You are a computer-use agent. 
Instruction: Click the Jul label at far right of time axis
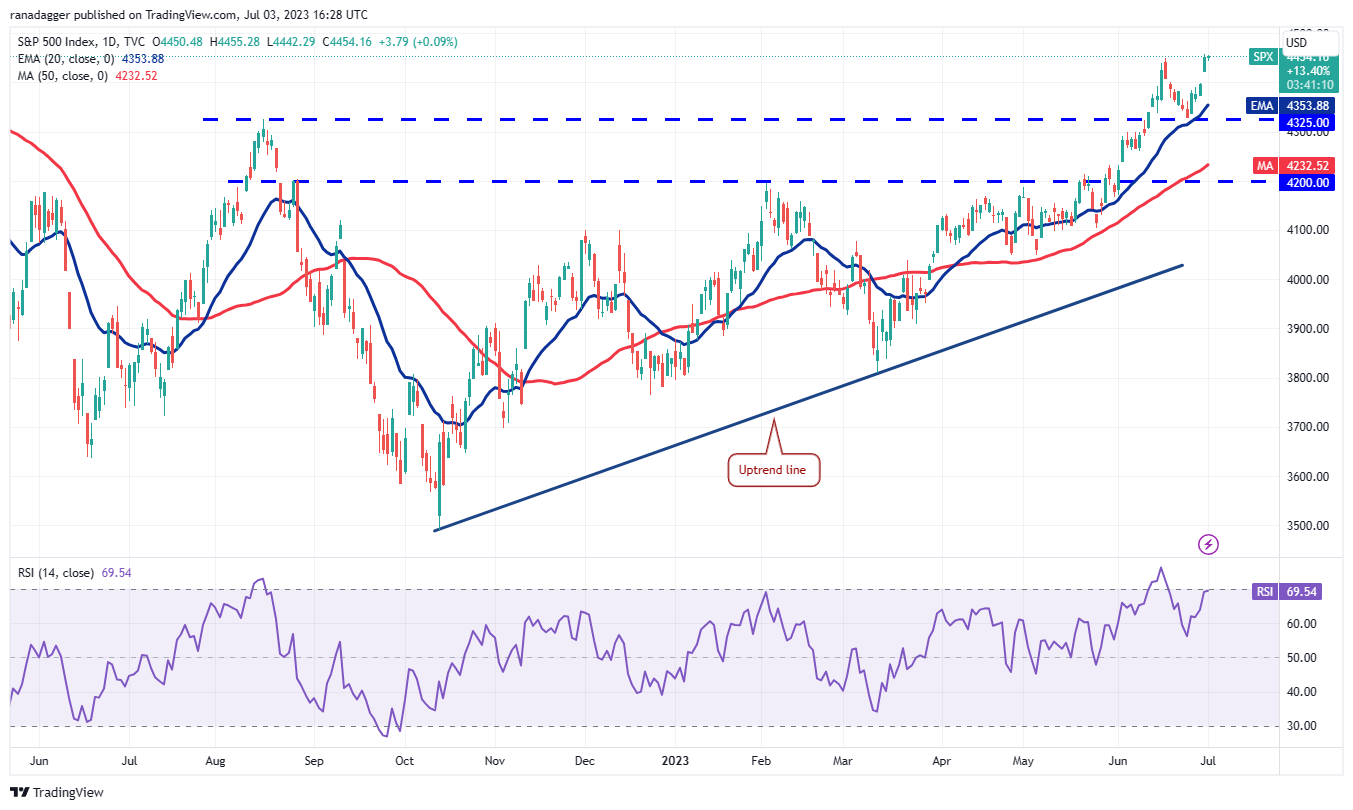coord(1209,761)
